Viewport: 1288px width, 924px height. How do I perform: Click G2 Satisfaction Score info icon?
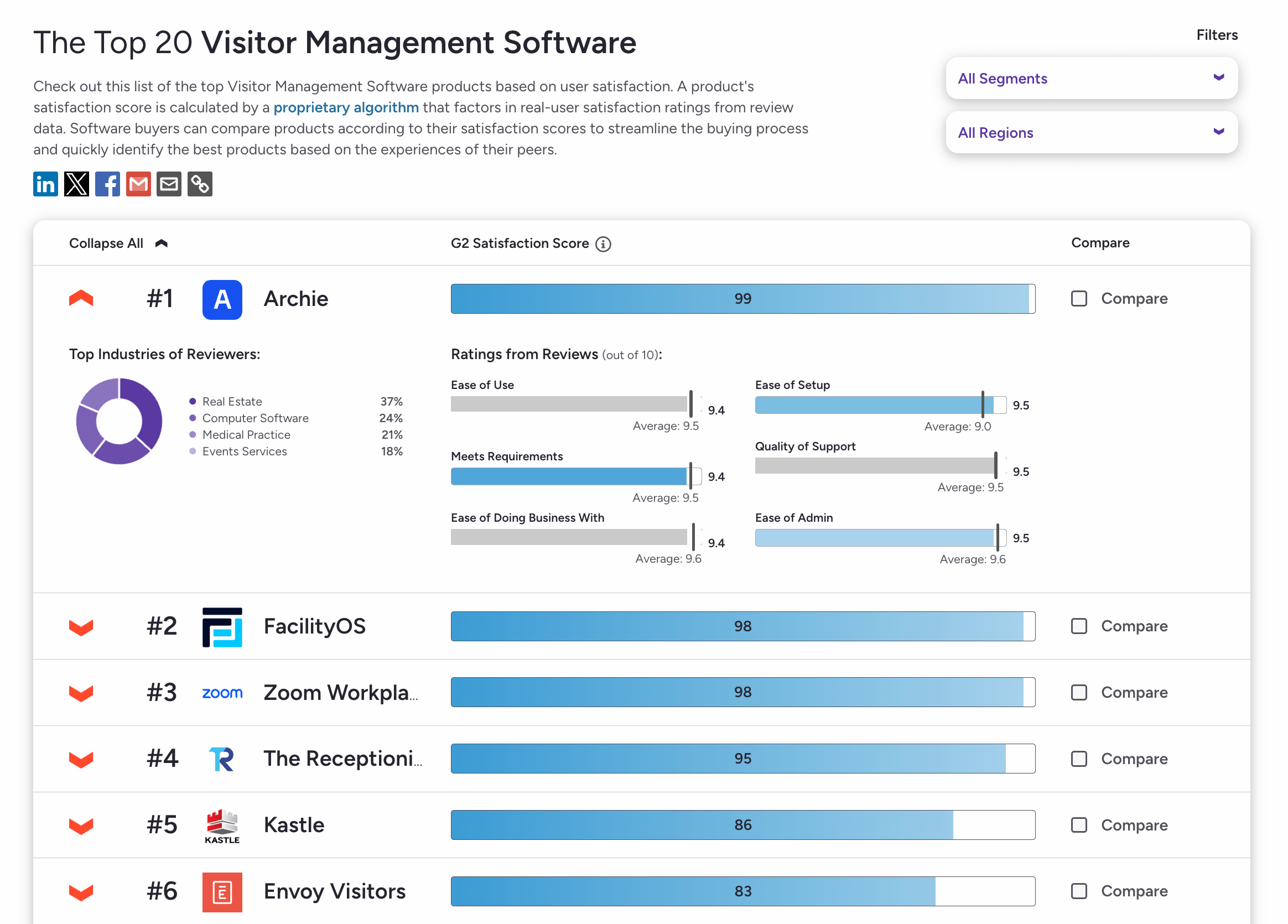[x=603, y=244]
